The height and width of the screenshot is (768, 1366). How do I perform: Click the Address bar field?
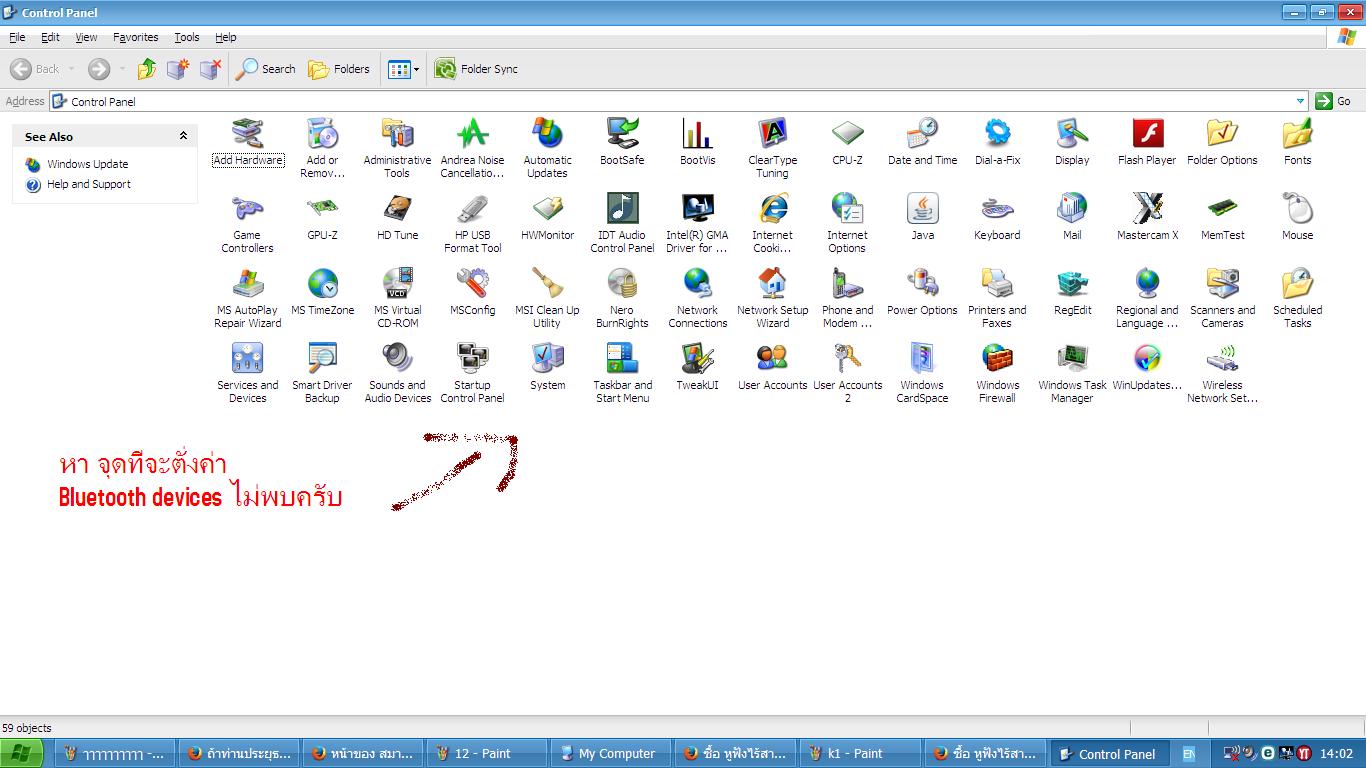click(x=678, y=101)
